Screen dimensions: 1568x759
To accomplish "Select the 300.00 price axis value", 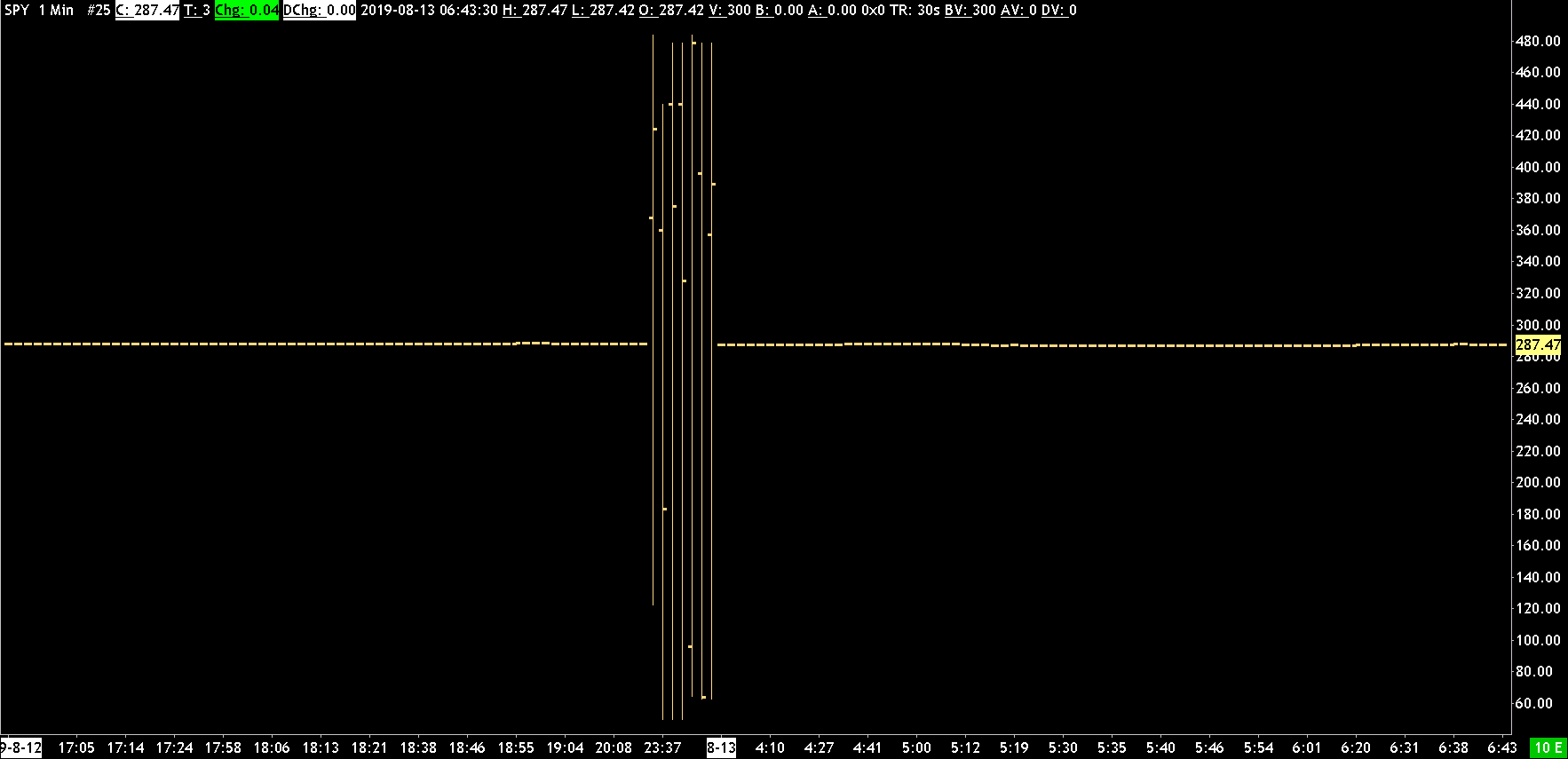I will pyautogui.click(x=1538, y=325).
